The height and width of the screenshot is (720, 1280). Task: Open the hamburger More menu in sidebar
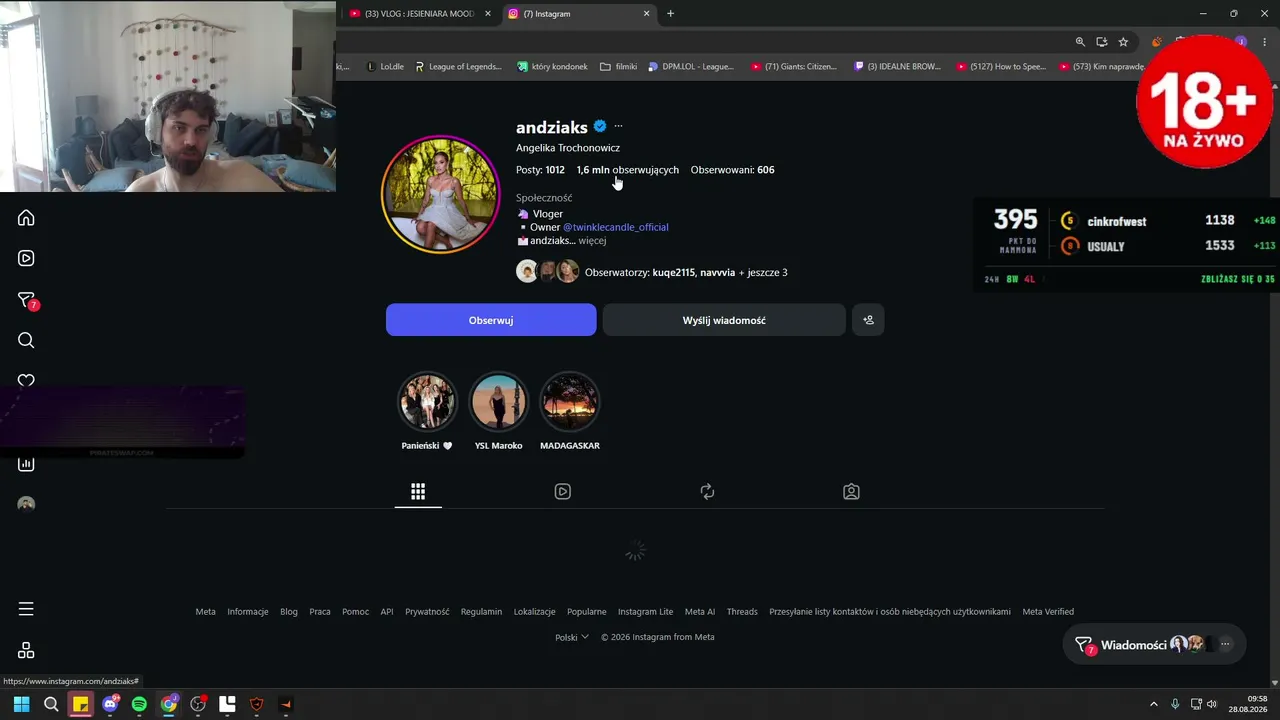(26, 609)
